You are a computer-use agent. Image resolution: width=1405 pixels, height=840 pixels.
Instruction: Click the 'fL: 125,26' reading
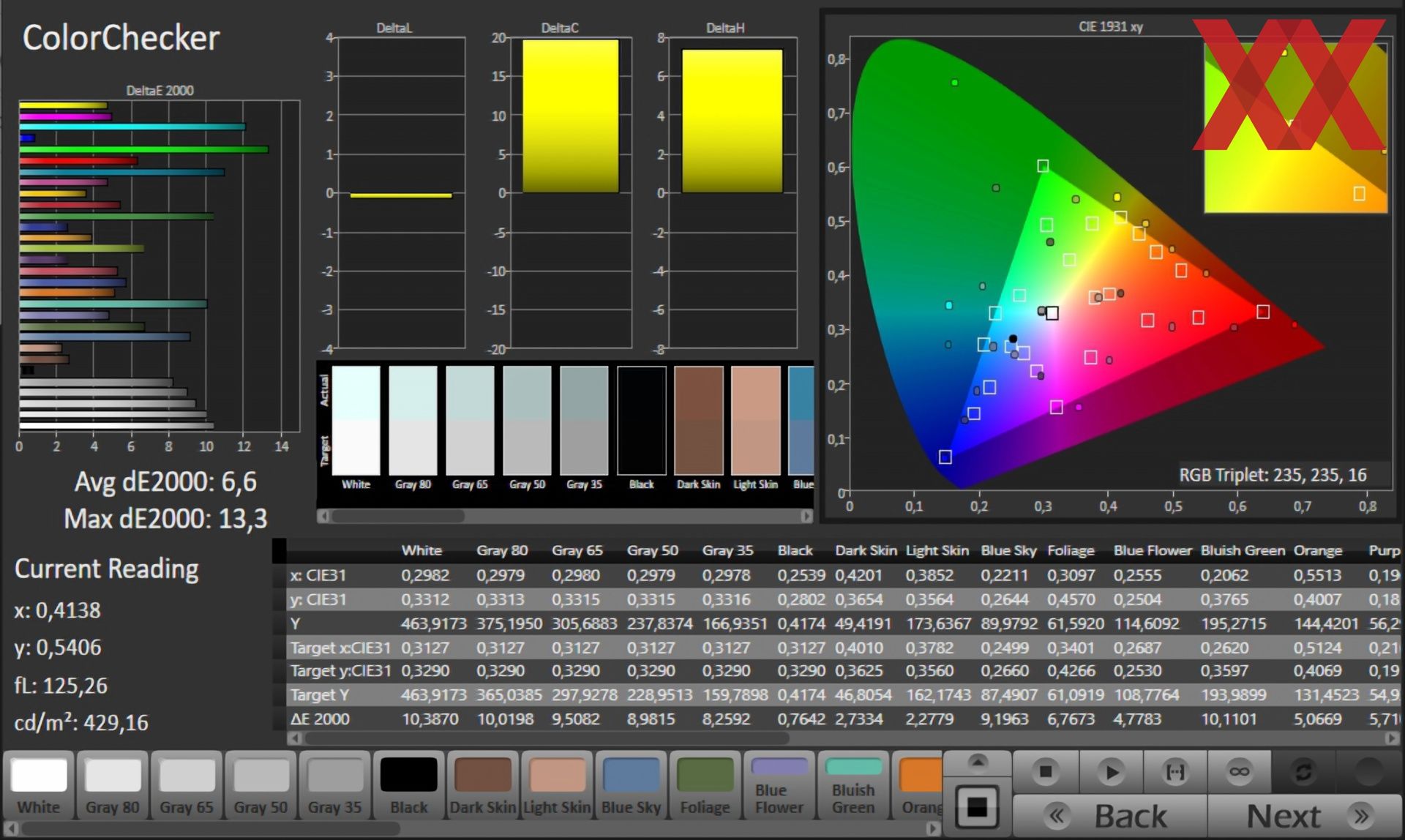(x=61, y=686)
